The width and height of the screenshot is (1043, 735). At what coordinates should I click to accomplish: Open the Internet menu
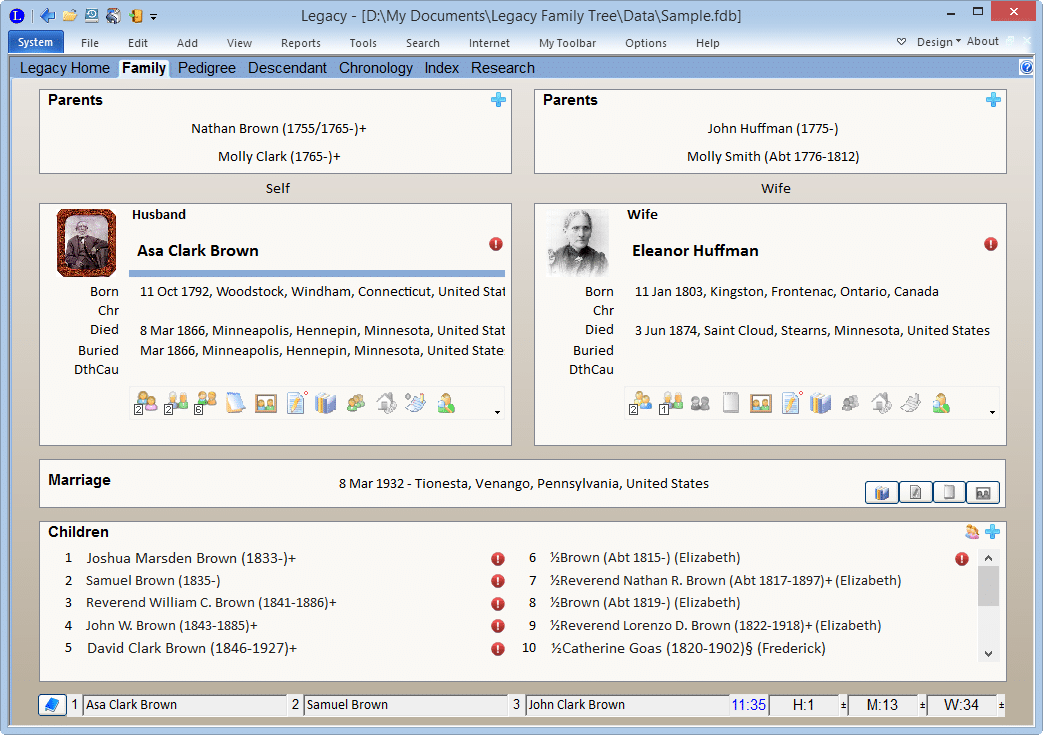489,43
